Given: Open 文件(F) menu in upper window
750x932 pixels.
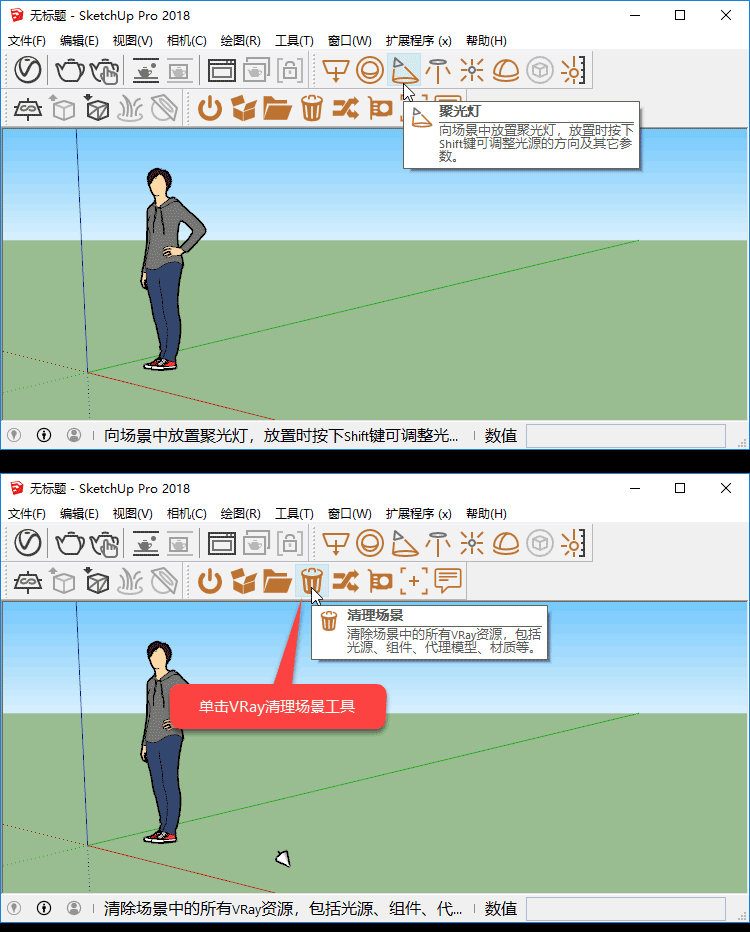Looking at the screenshot, I should (x=27, y=40).
